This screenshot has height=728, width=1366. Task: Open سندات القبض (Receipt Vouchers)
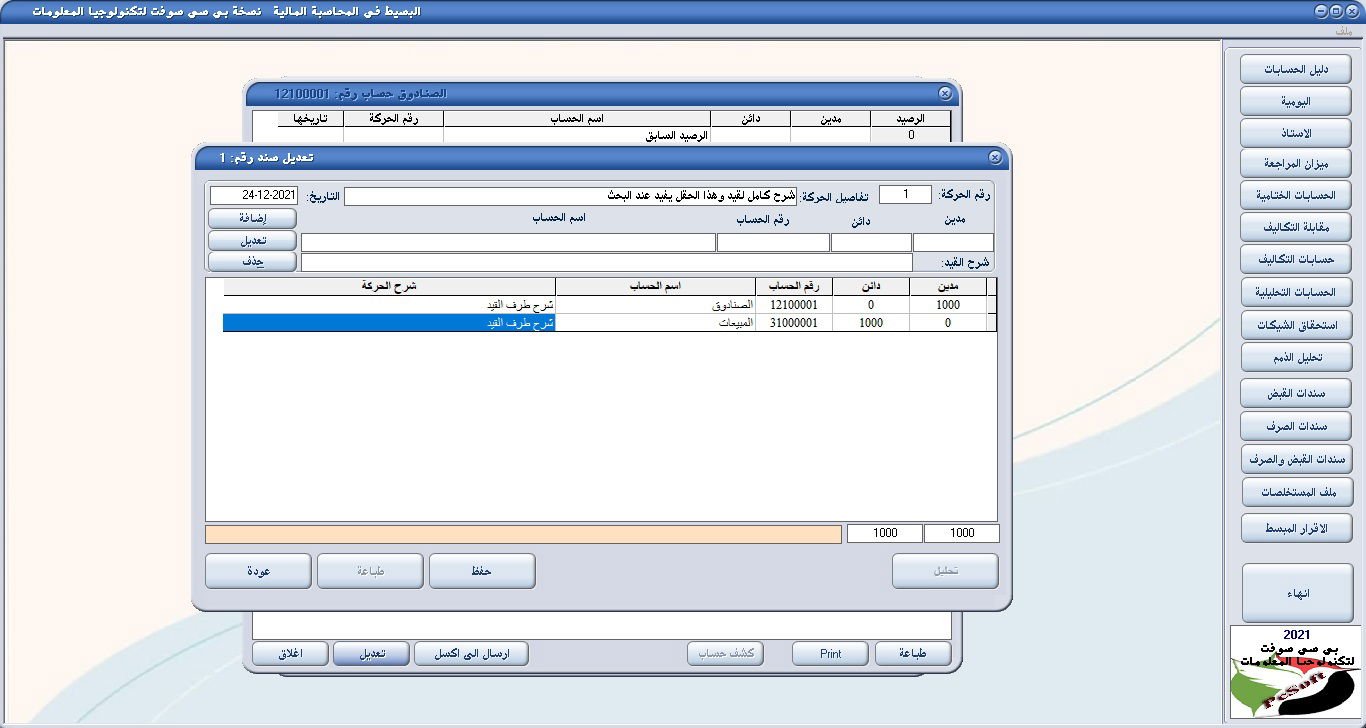(1295, 393)
